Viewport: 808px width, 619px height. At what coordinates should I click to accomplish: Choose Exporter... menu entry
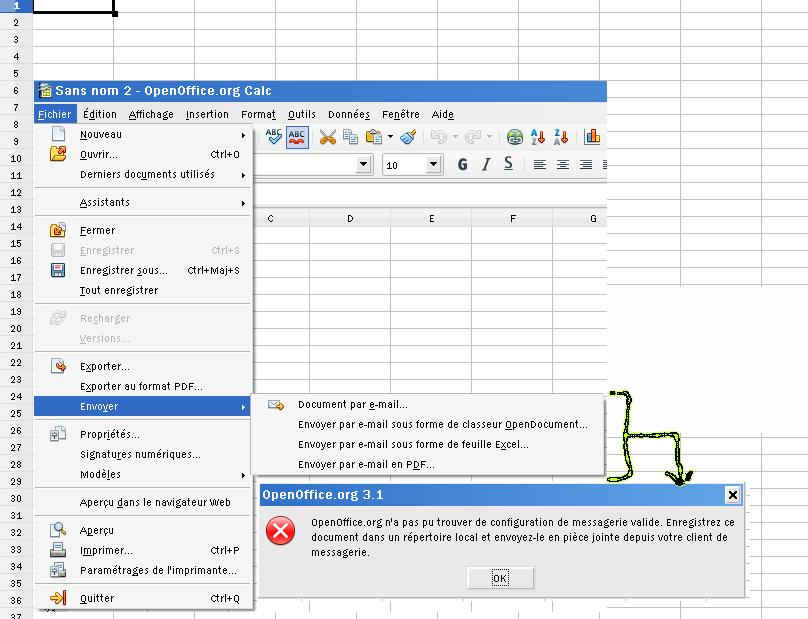(143, 366)
